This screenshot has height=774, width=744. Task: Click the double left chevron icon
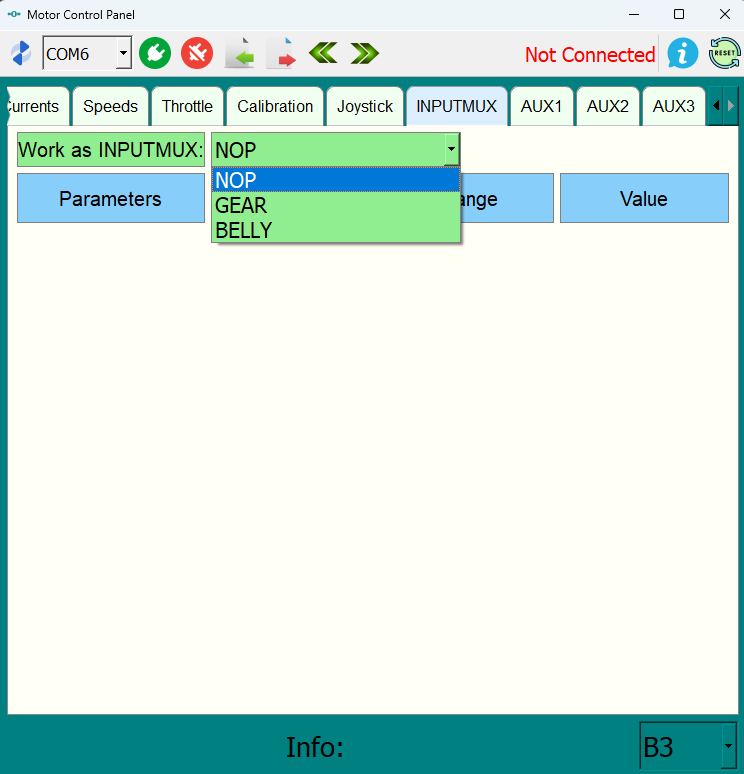pos(323,53)
